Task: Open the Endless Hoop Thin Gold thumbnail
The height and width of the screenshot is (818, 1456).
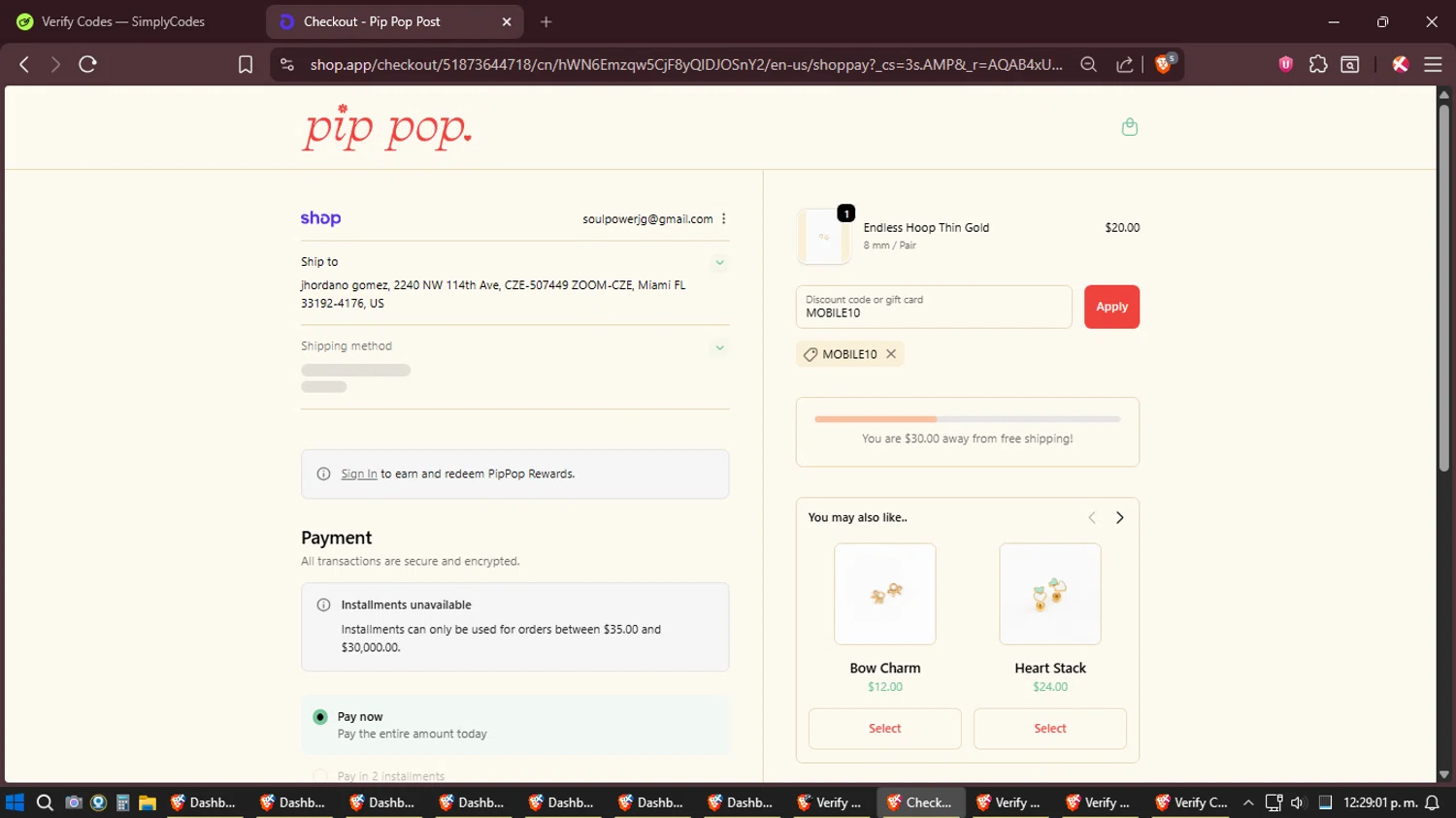Action: (823, 236)
